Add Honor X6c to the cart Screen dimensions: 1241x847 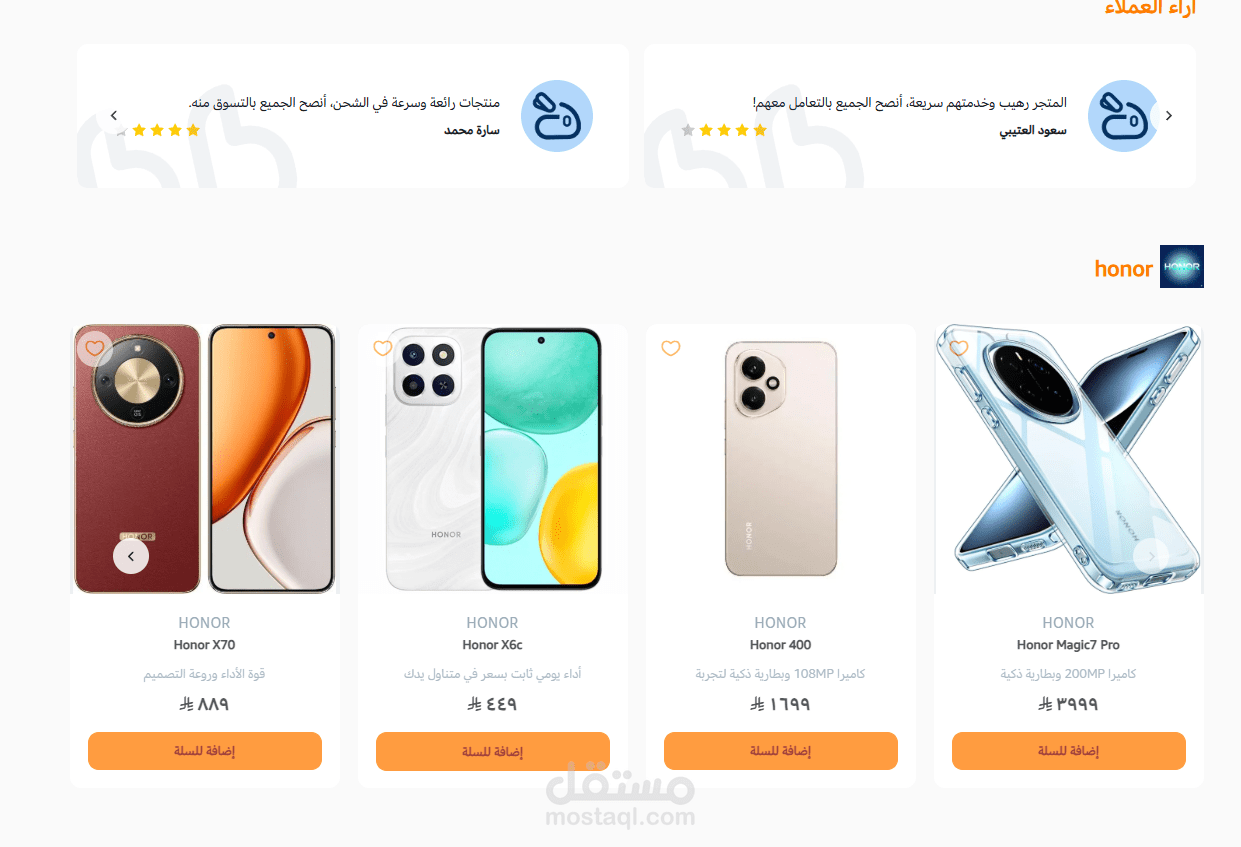493,751
